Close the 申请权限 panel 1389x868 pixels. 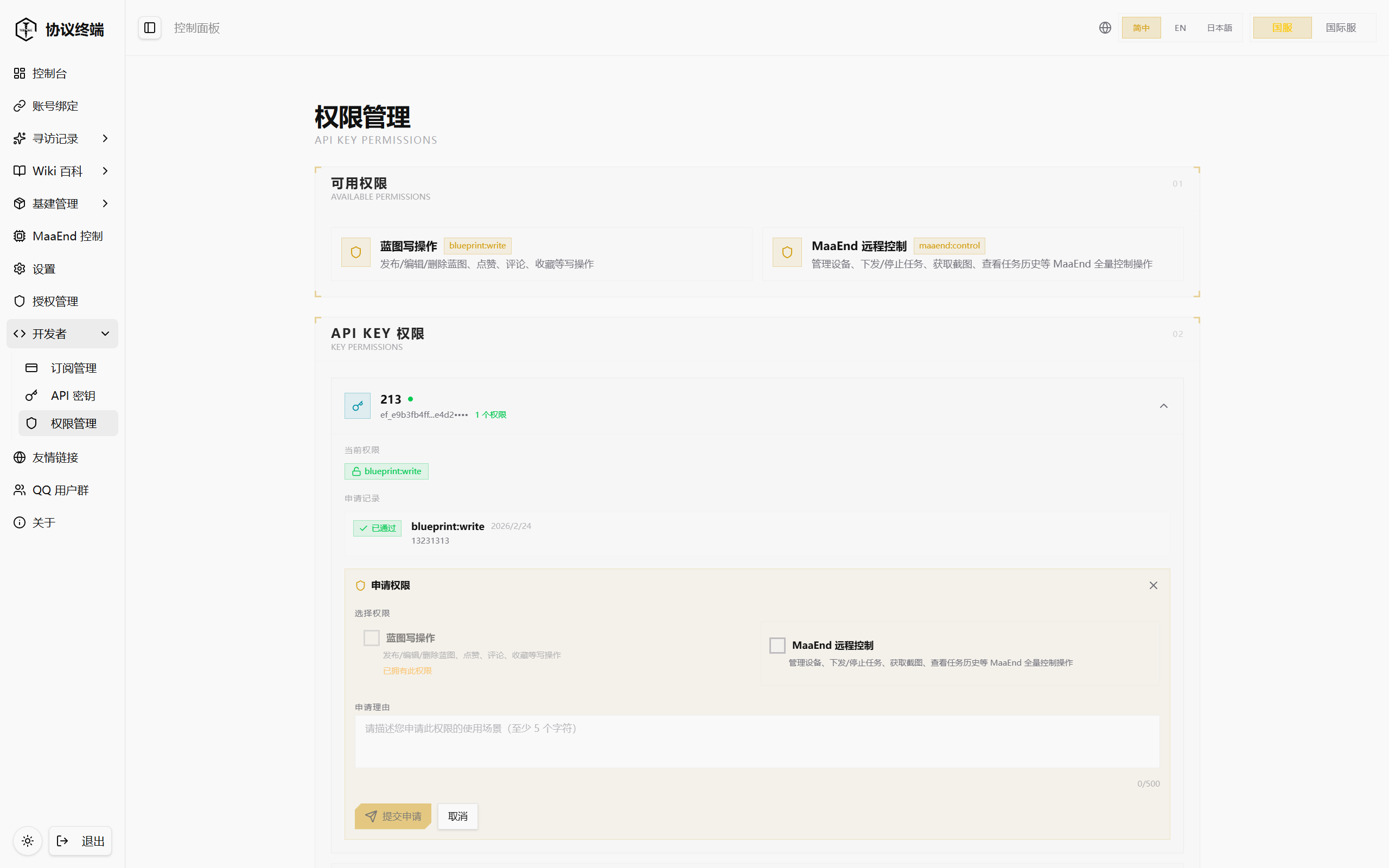(x=1153, y=585)
